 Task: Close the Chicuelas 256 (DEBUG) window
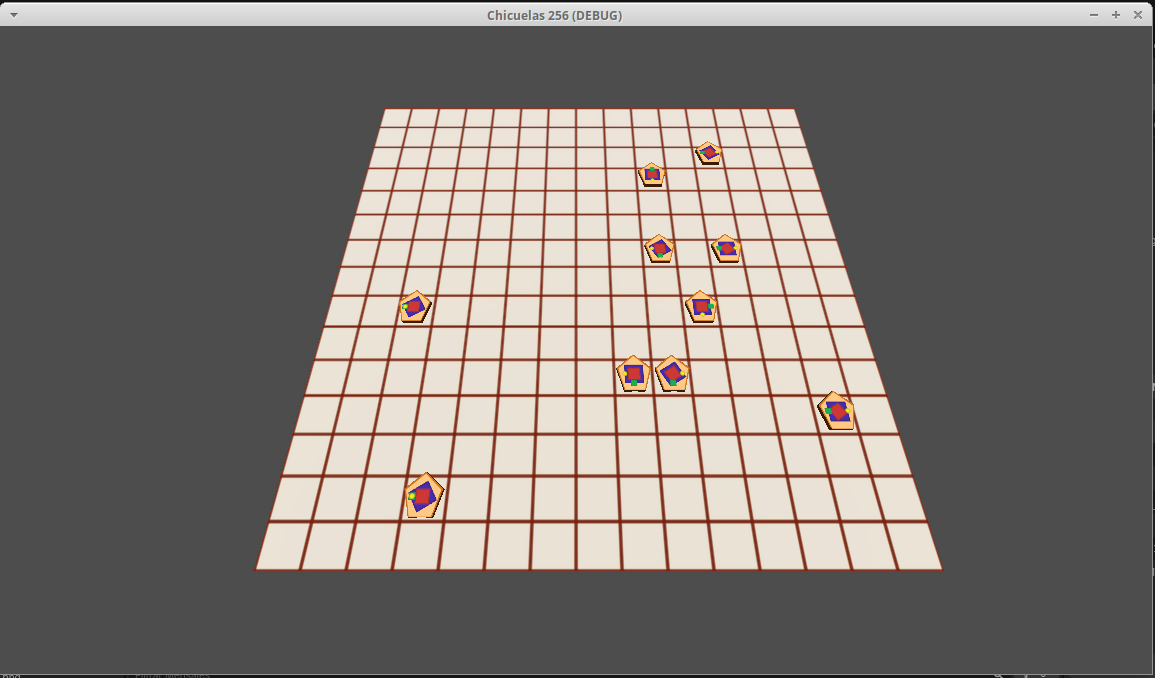coord(1137,15)
